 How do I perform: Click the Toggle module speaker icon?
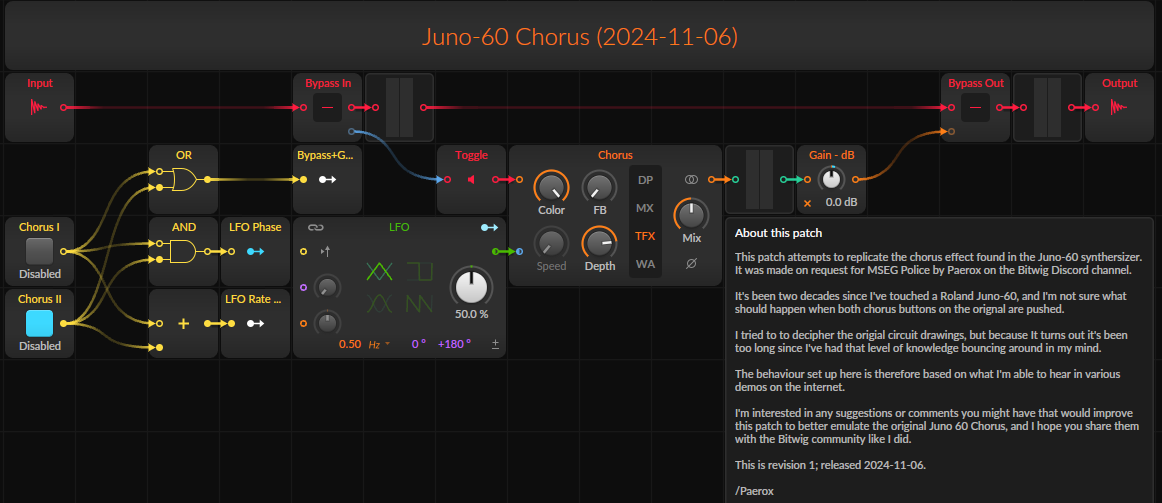tap(472, 180)
